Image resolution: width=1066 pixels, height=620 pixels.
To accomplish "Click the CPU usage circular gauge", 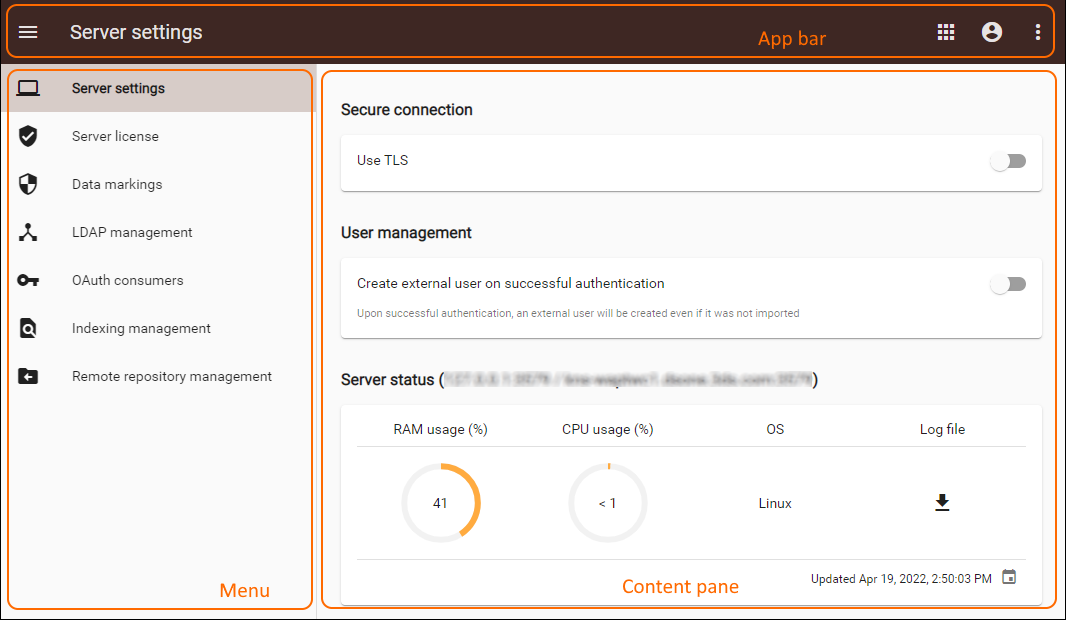I will 608,503.
